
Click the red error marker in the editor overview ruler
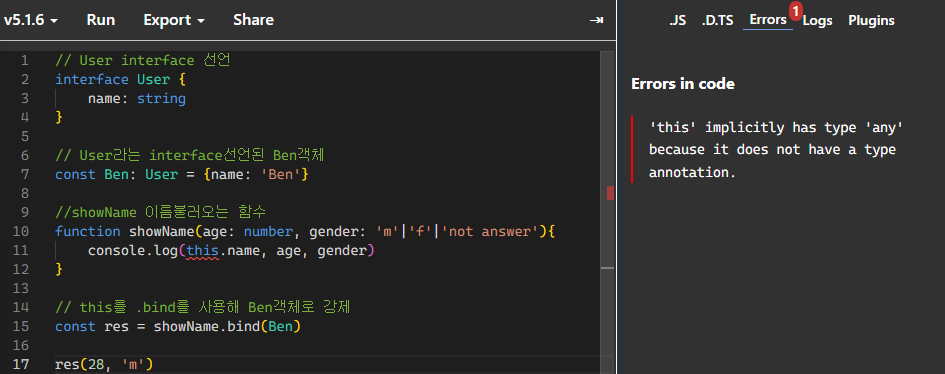(x=611, y=193)
